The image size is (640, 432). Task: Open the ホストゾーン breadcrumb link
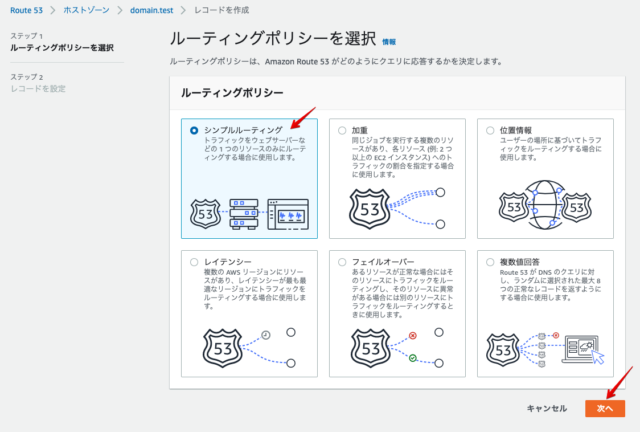click(87, 10)
